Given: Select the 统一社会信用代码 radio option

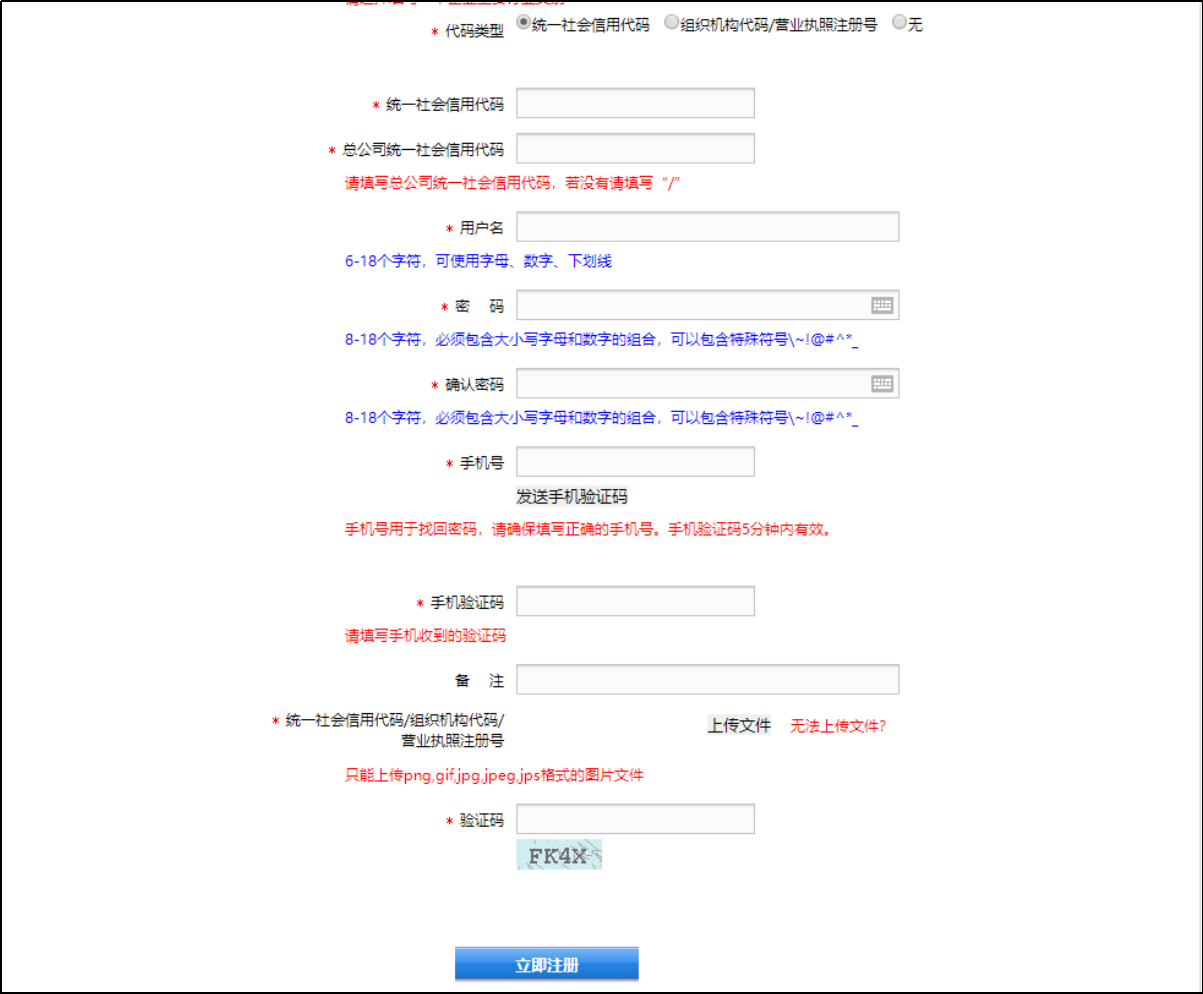Looking at the screenshot, I should [x=523, y=22].
